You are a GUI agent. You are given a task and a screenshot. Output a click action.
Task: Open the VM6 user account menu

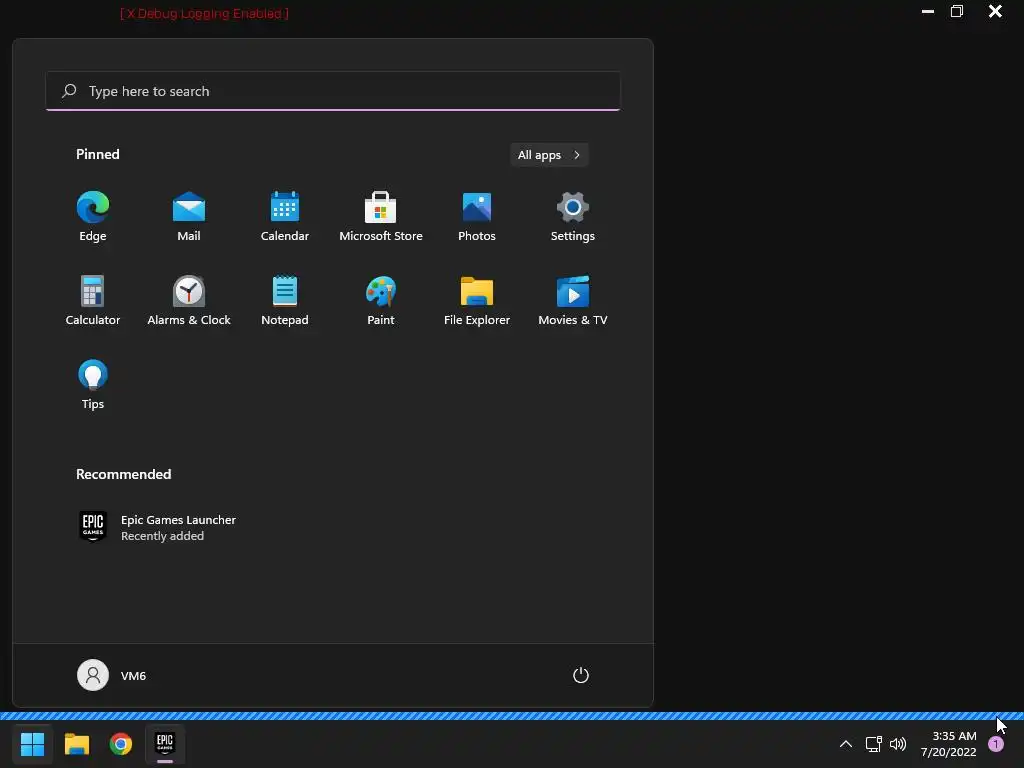coord(112,675)
